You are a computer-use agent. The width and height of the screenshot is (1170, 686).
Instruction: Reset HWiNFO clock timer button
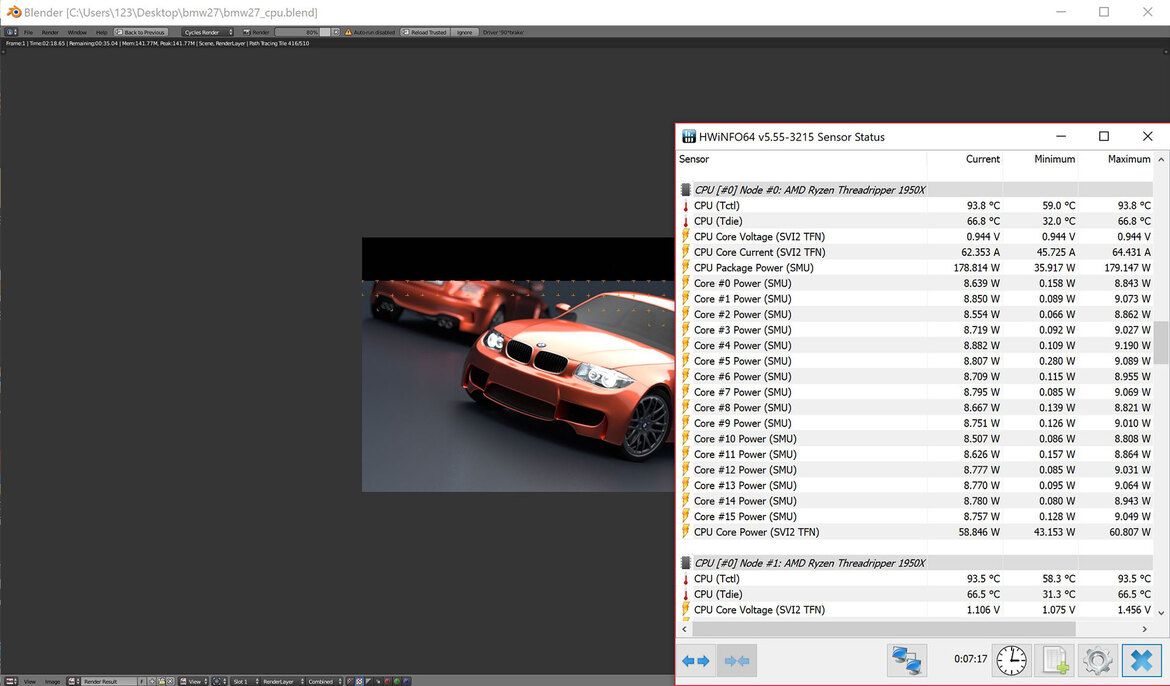tap(1011, 661)
